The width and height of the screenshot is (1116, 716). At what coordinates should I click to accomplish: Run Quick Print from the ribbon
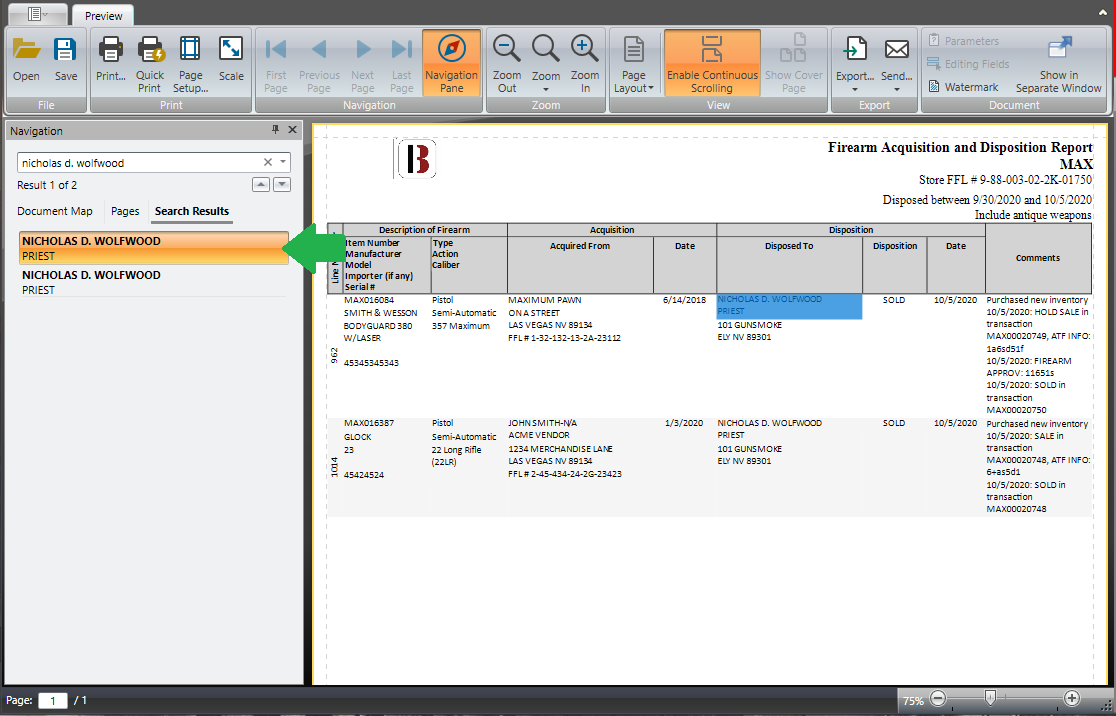pos(150,63)
